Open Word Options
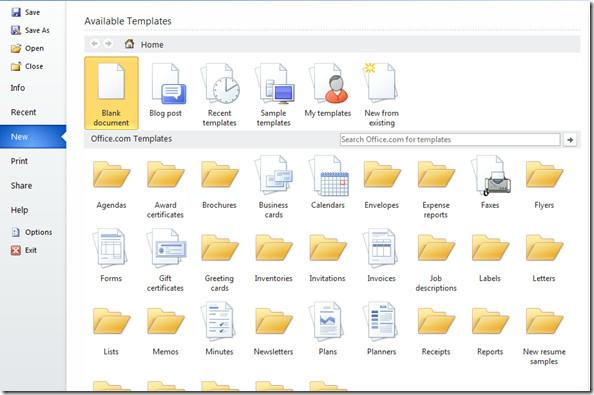Screen dimensions: 594x395 click(x=32, y=232)
